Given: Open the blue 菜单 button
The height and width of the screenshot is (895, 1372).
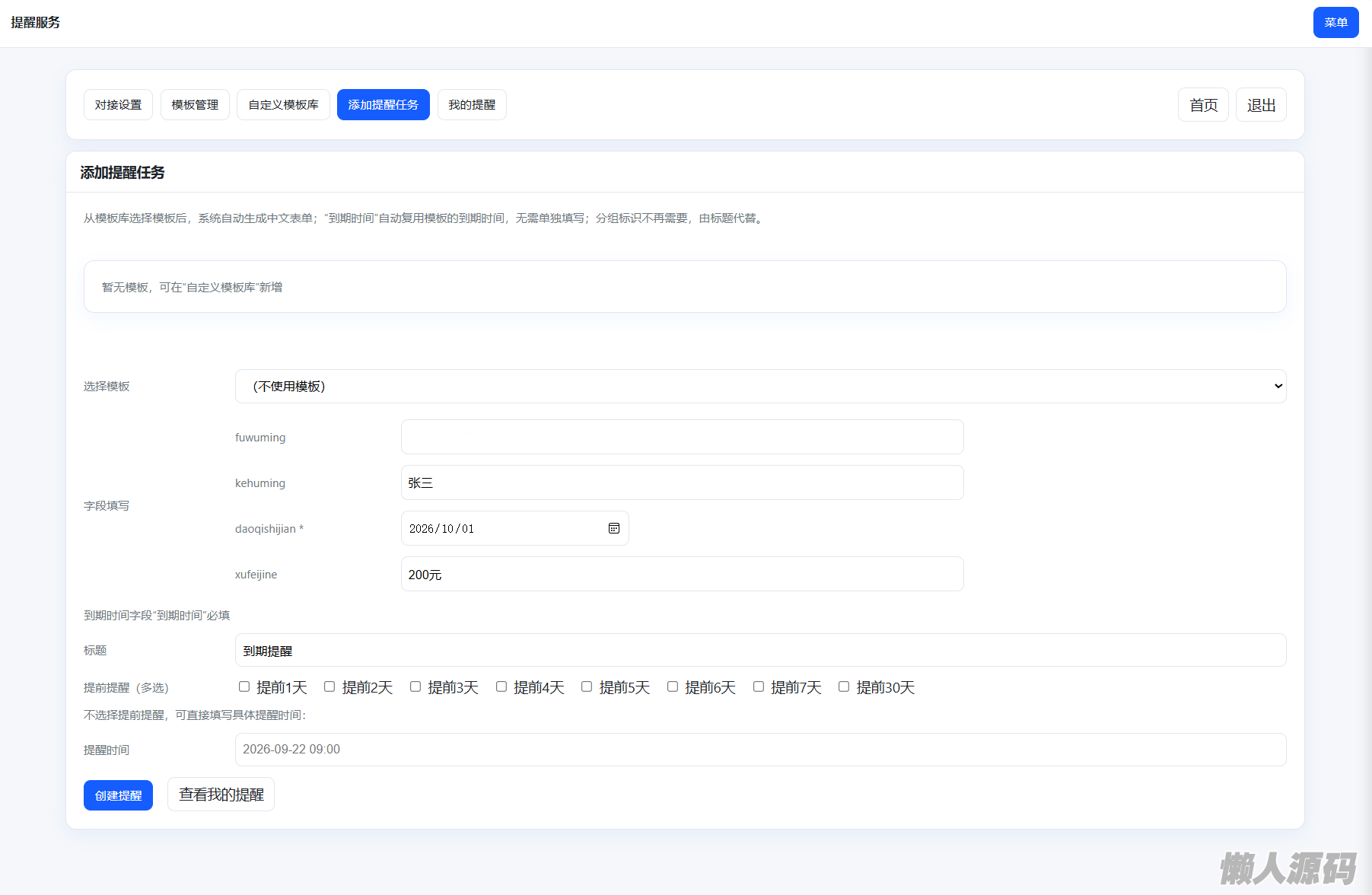Looking at the screenshot, I should pyautogui.click(x=1335, y=23).
